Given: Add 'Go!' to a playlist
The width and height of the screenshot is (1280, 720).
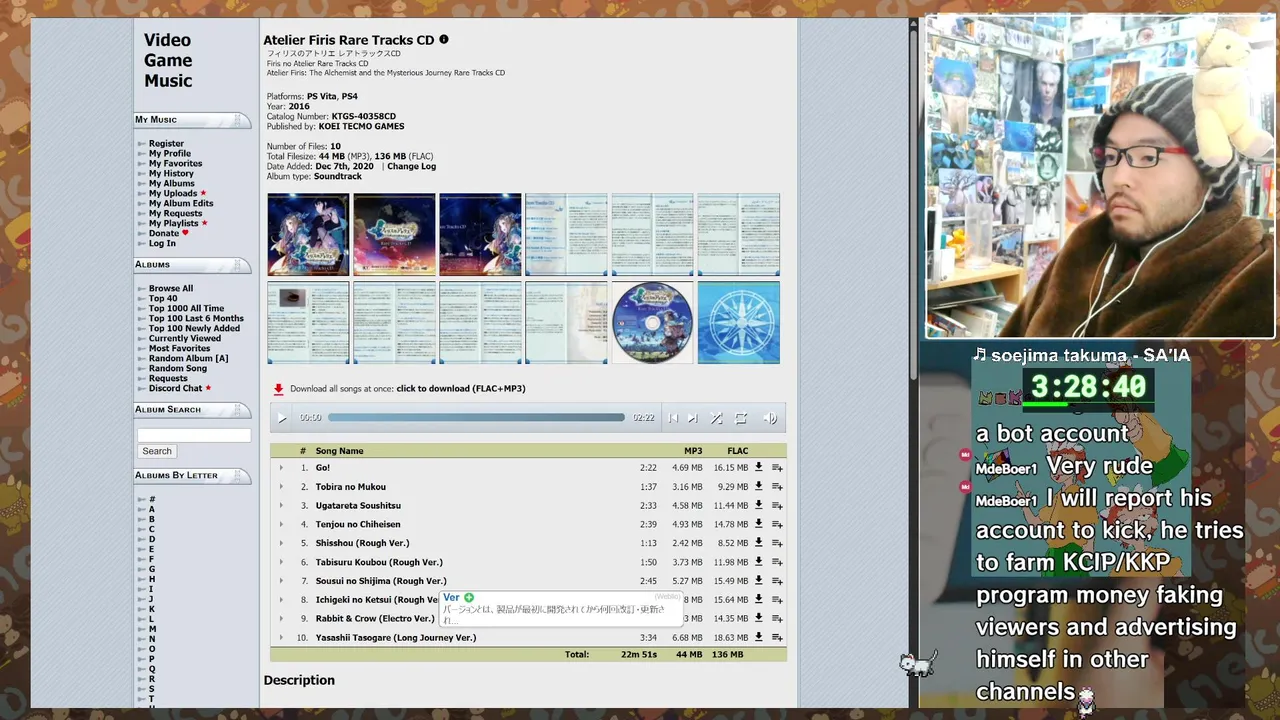Looking at the screenshot, I should coord(777,468).
